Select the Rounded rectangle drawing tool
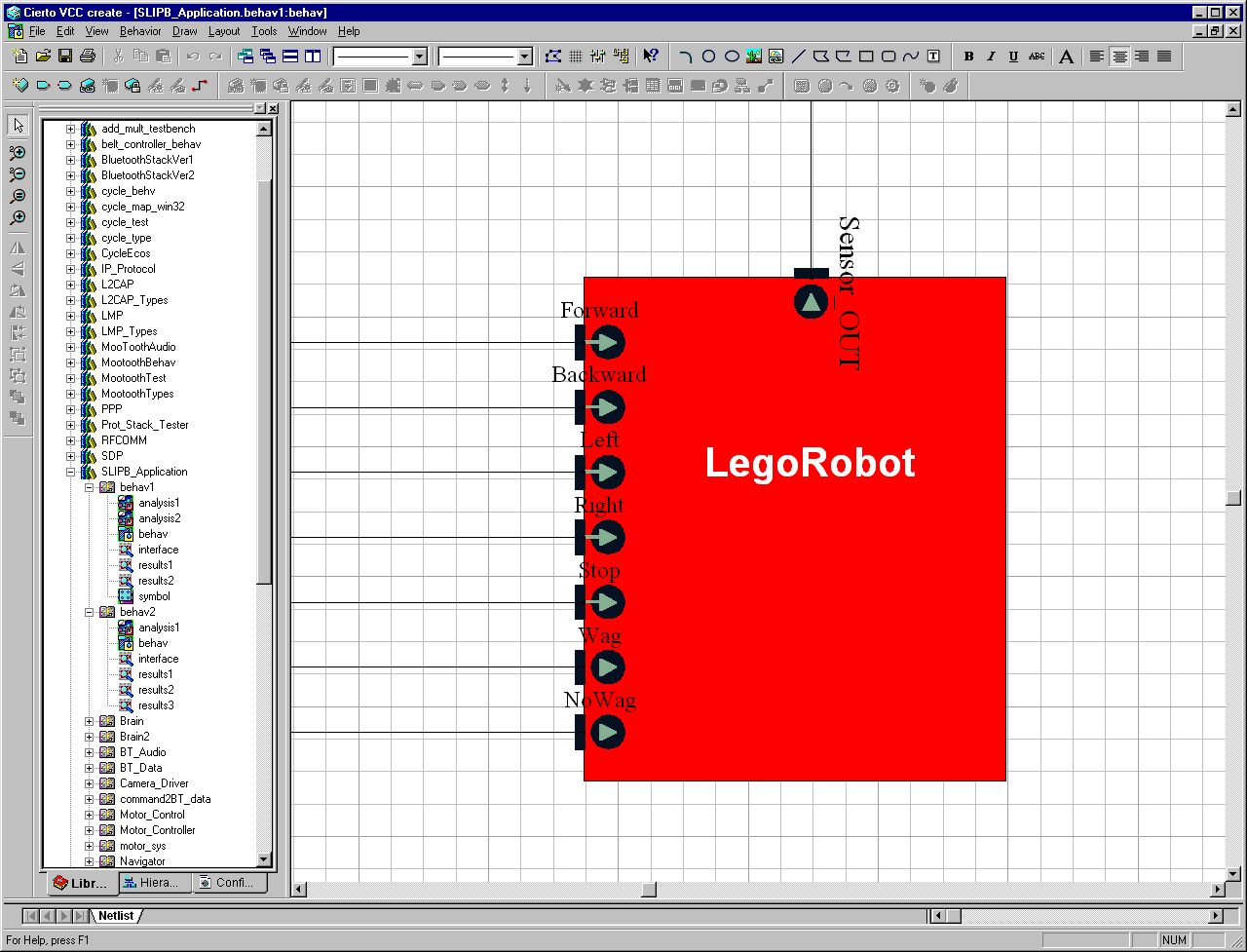The image size is (1247, 952). click(x=888, y=57)
